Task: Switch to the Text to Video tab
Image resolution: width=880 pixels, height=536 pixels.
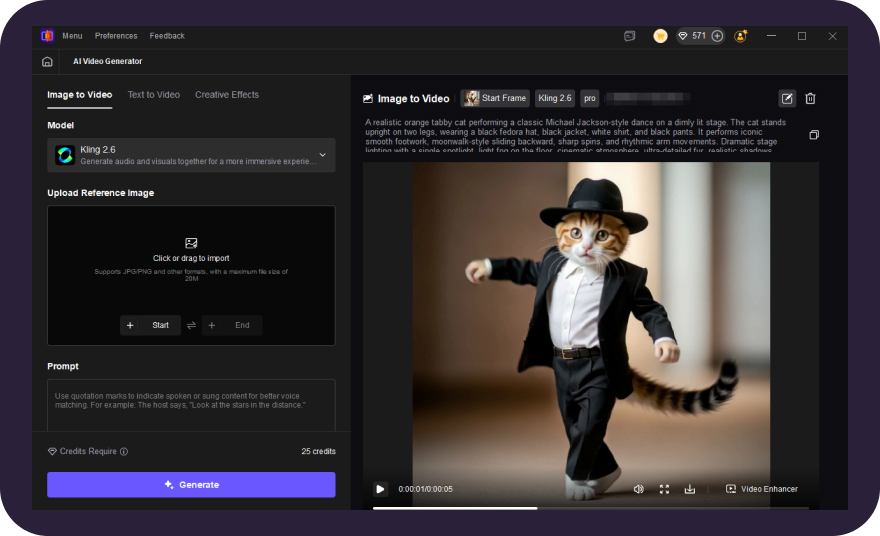Action: [154, 95]
